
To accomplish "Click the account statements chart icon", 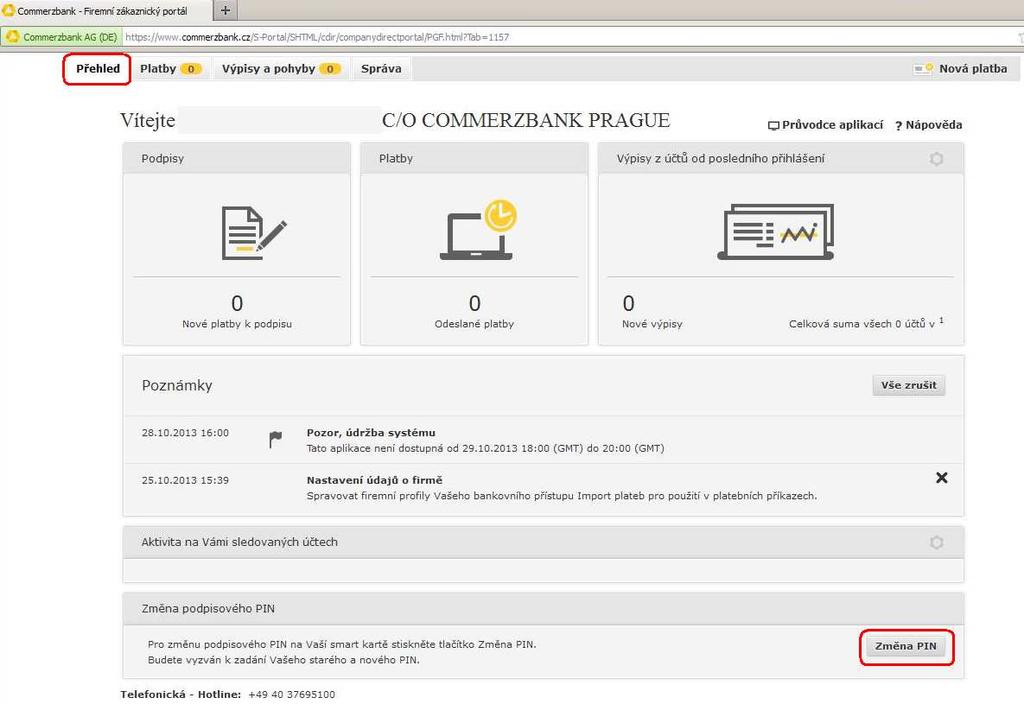I will [x=776, y=232].
